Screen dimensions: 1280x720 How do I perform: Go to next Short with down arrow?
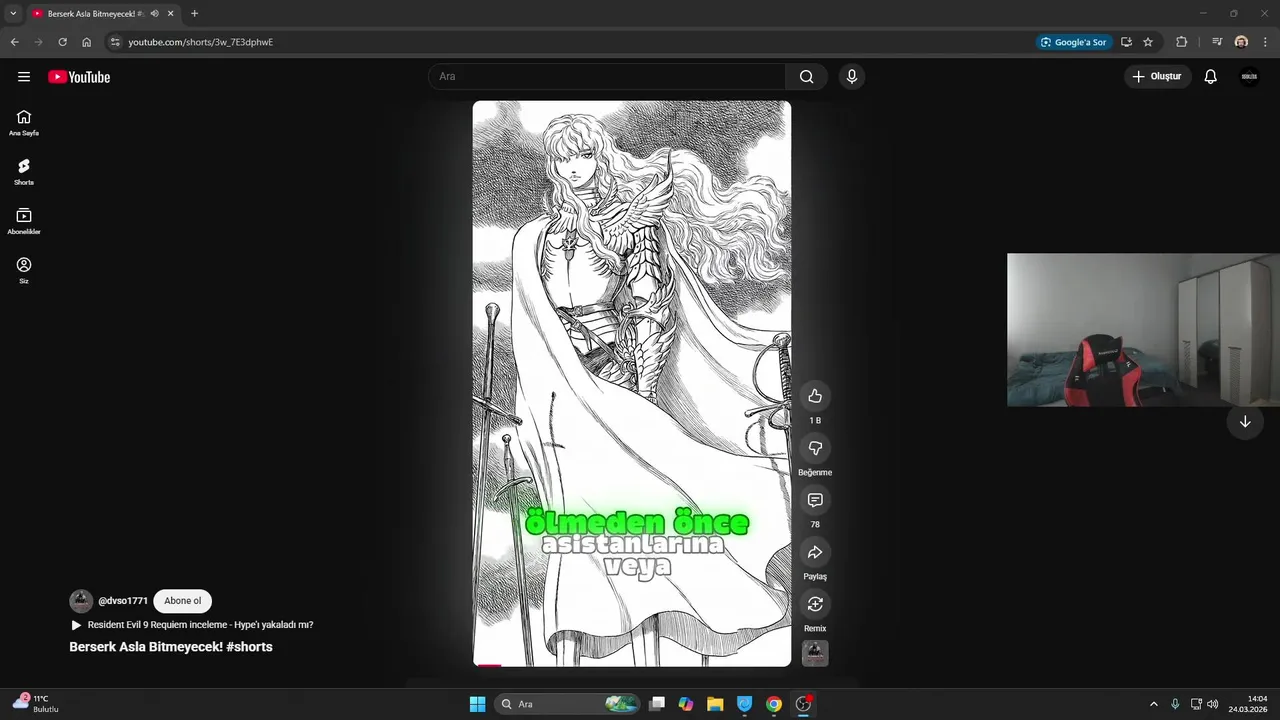pyautogui.click(x=1245, y=422)
